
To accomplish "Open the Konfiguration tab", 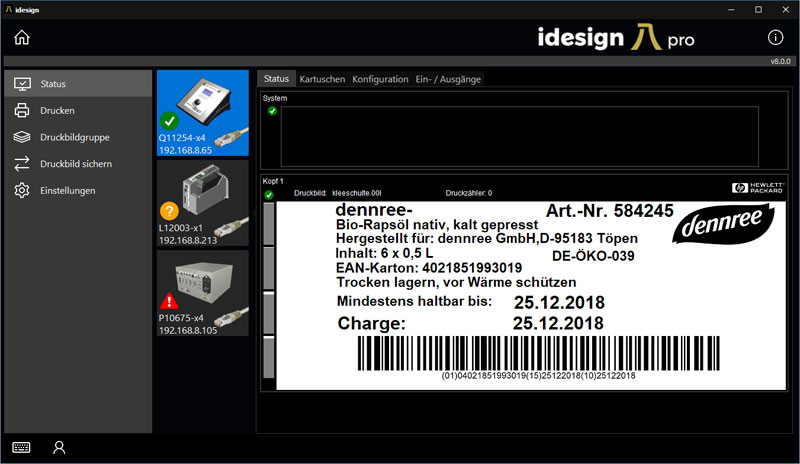I will point(380,79).
